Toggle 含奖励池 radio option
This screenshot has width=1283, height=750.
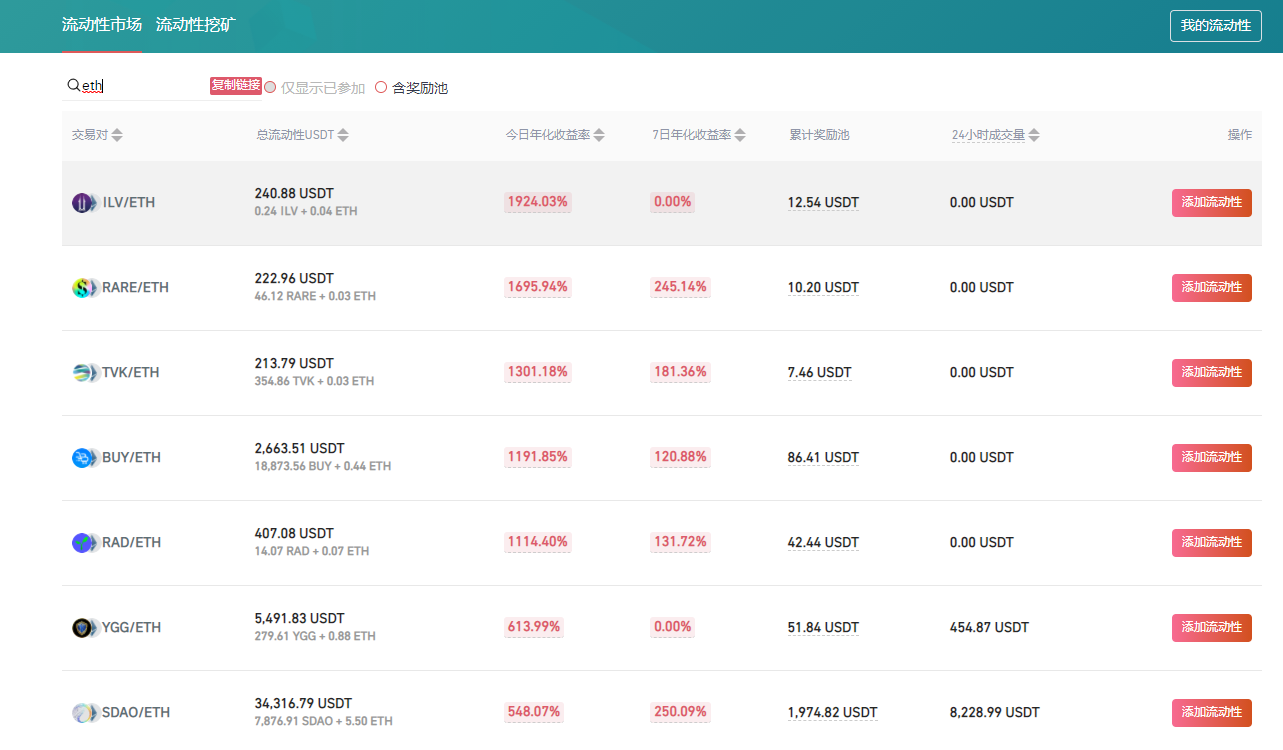[x=381, y=87]
